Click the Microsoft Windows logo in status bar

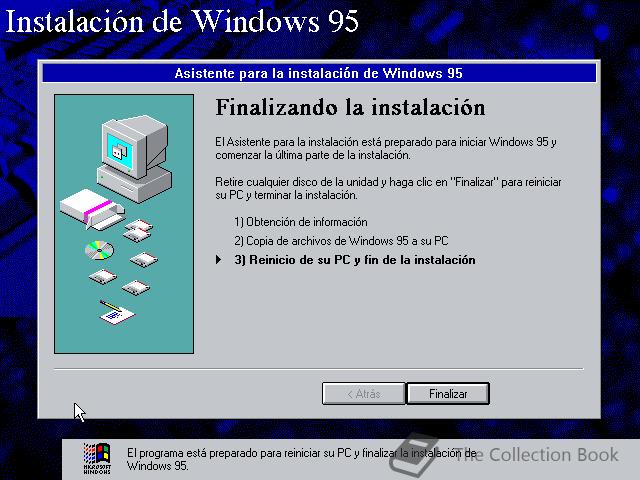point(97,458)
